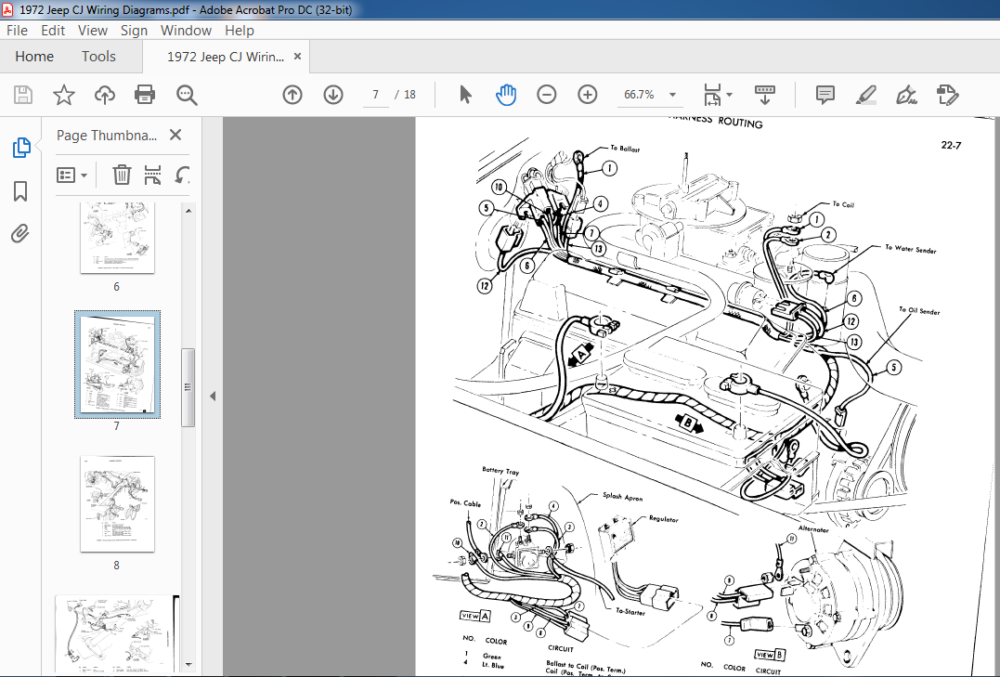
Task: Zoom in with the plus button
Action: 587,95
